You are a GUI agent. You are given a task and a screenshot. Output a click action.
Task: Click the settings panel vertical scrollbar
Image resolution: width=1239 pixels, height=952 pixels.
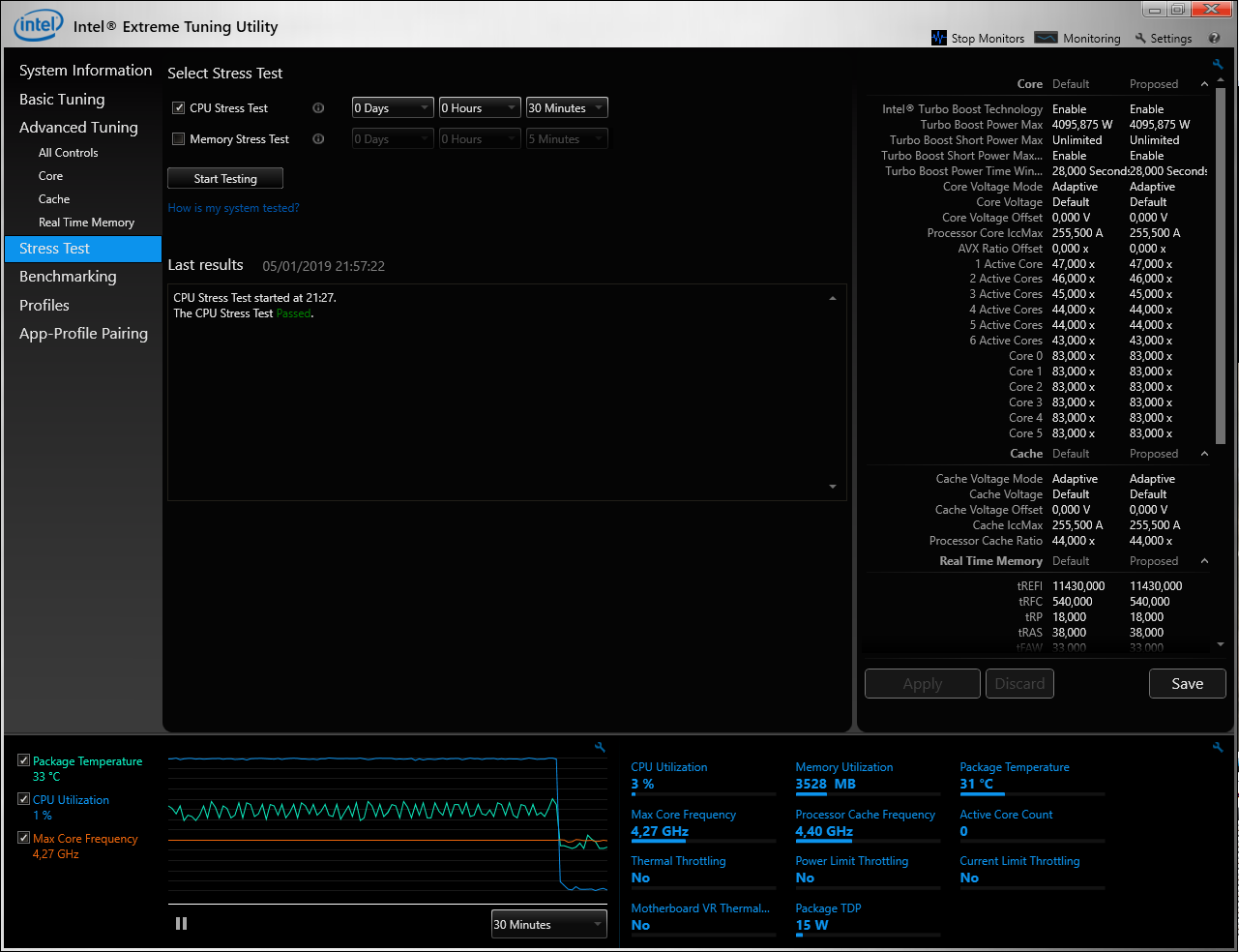pos(1220,261)
